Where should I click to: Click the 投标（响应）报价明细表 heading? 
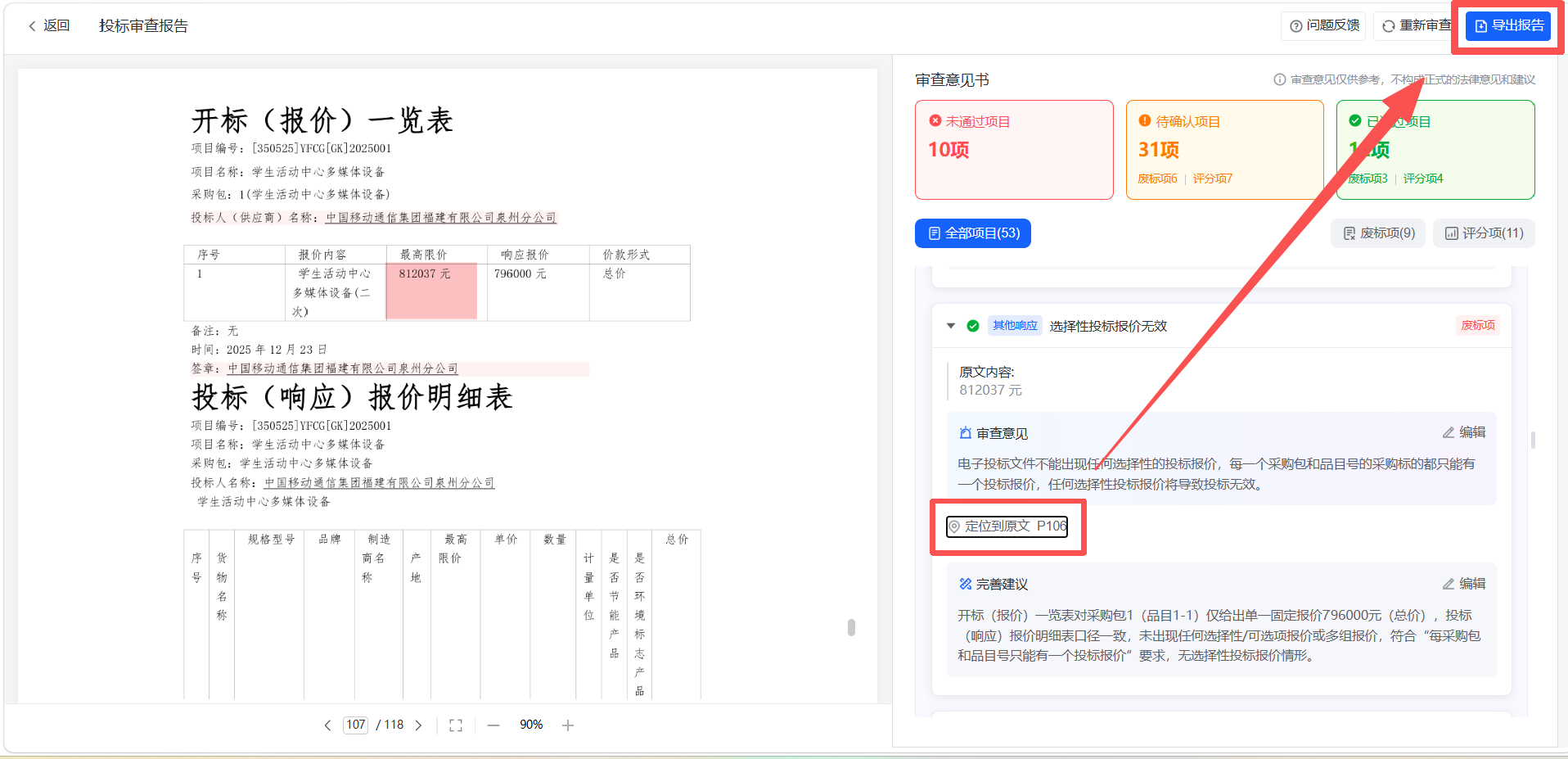(x=352, y=398)
